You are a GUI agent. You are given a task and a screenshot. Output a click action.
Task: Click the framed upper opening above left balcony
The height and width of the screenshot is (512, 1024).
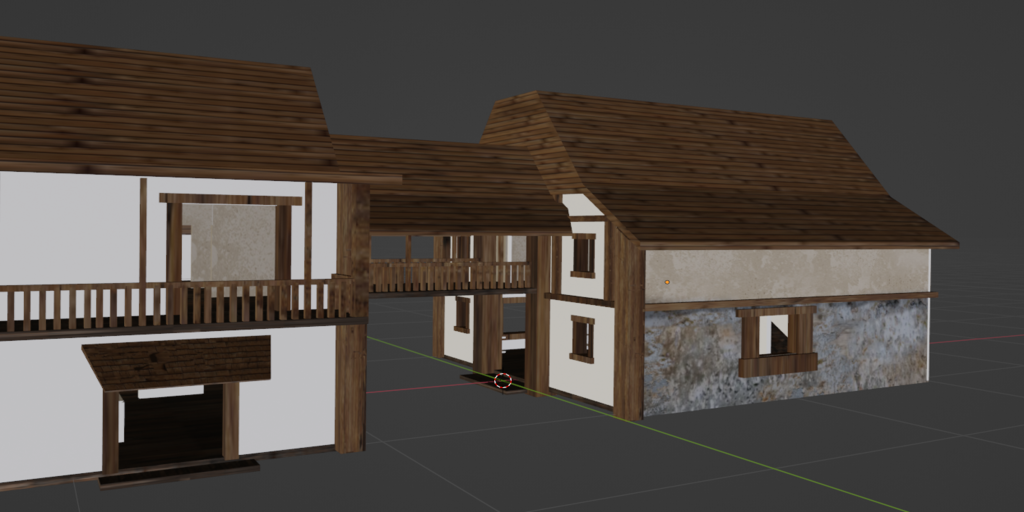pos(231,240)
